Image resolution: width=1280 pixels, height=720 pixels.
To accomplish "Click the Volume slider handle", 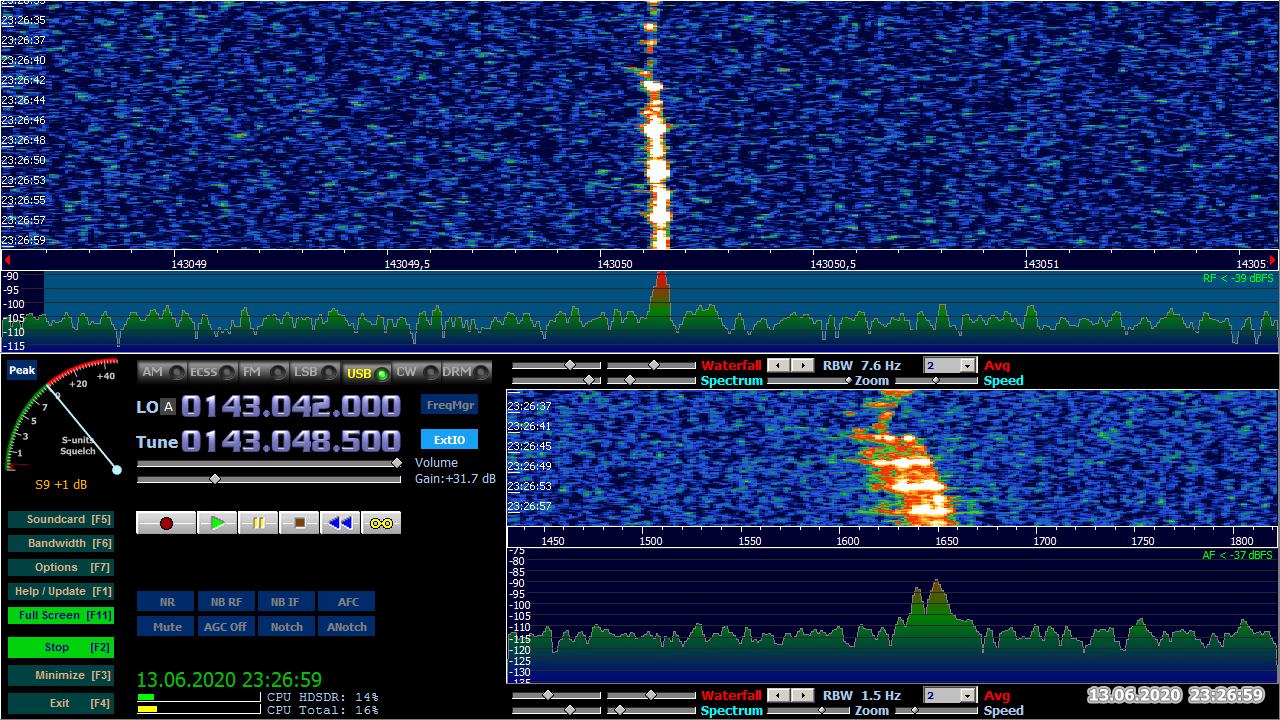I will (396, 463).
